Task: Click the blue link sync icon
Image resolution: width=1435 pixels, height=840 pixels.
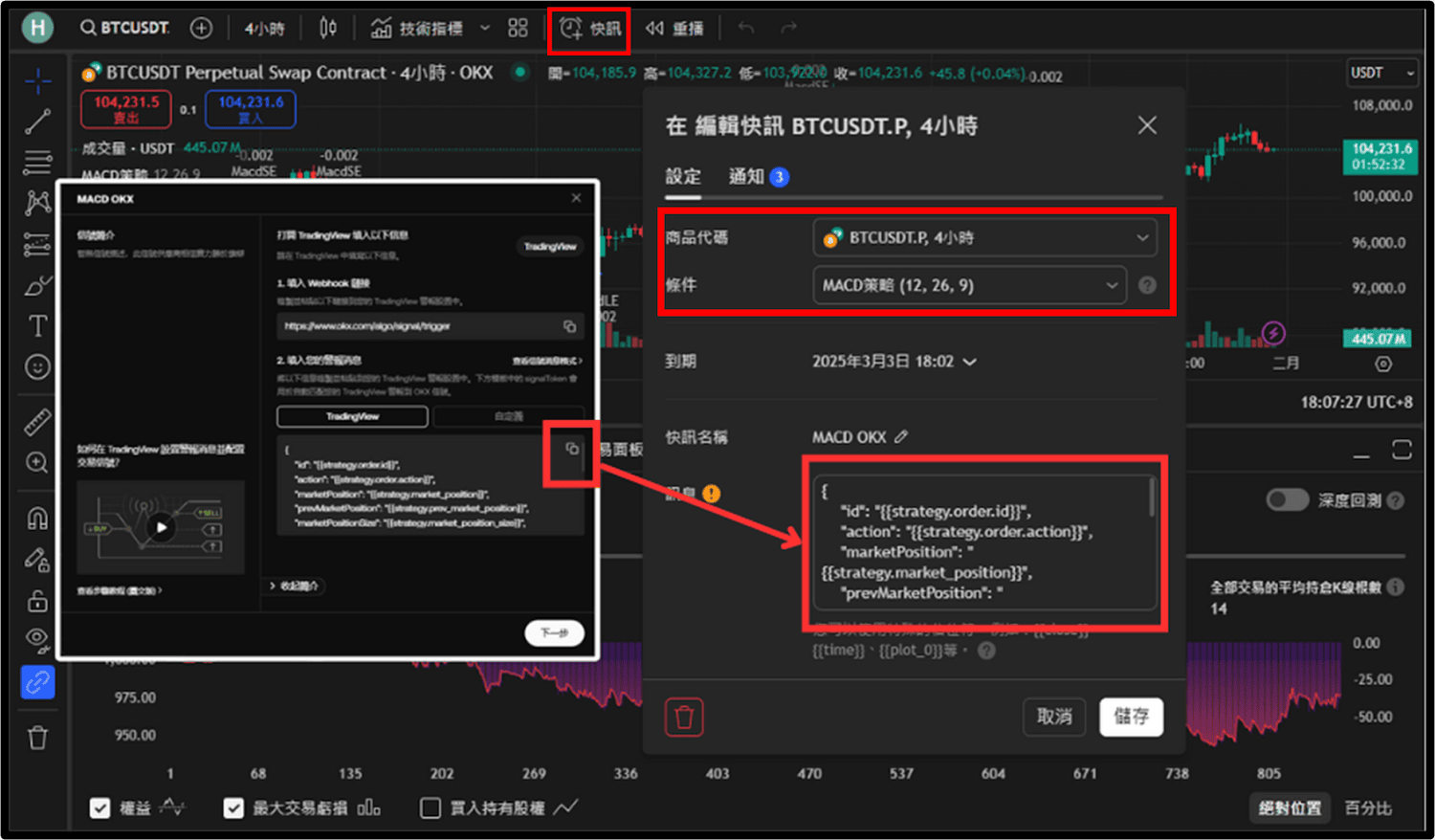Action: click(x=37, y=682)
